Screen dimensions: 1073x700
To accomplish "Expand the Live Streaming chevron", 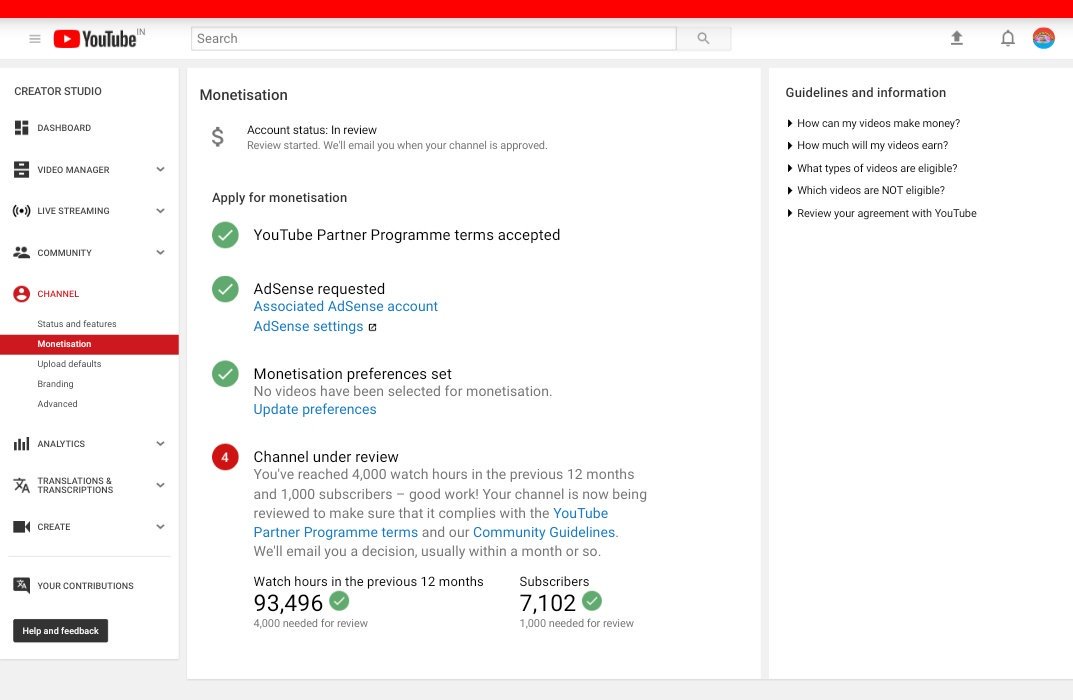I will pyautogui.click(x=160, y=211).
